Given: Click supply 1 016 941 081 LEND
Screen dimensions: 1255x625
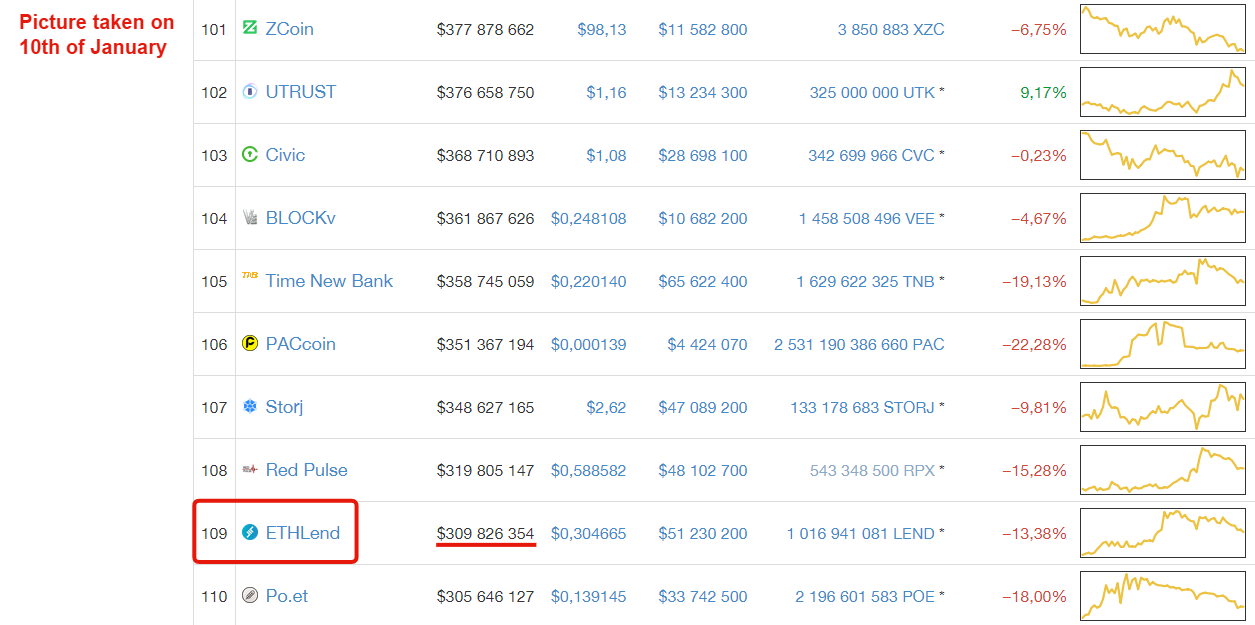Looking at the screenshot, I should [861, 534].
